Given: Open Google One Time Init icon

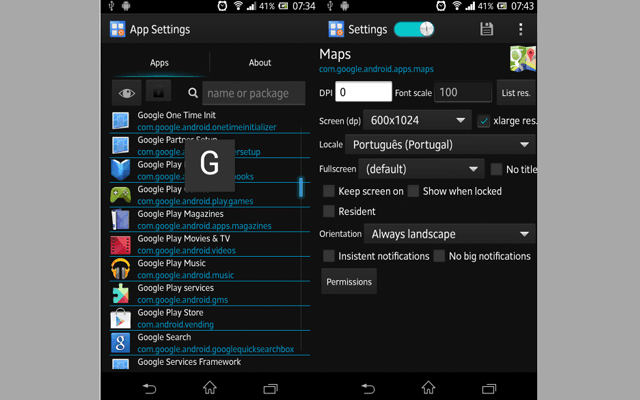Looking at the screenshot, I should tap(120, 121).
